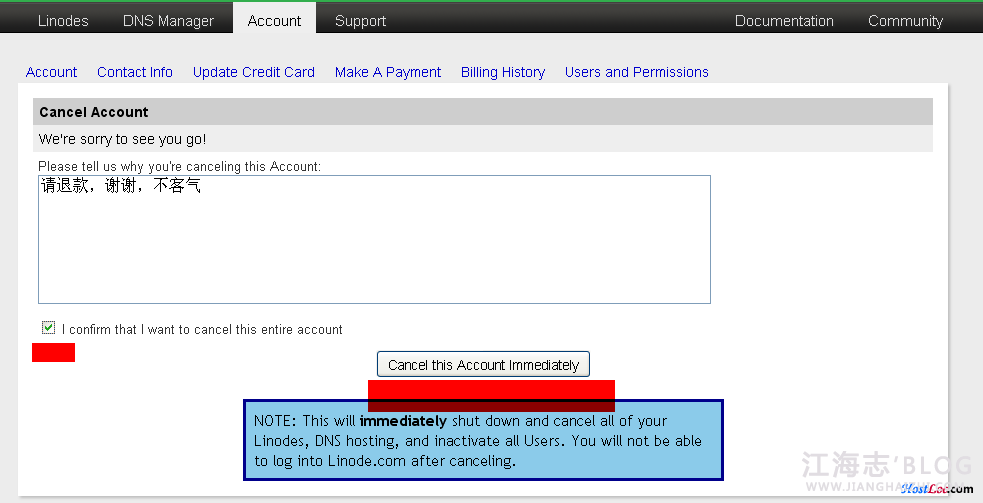Viewport: 983px width, 503px height.
Task: Open the Make A Payment link
Action: pos(388,72)
